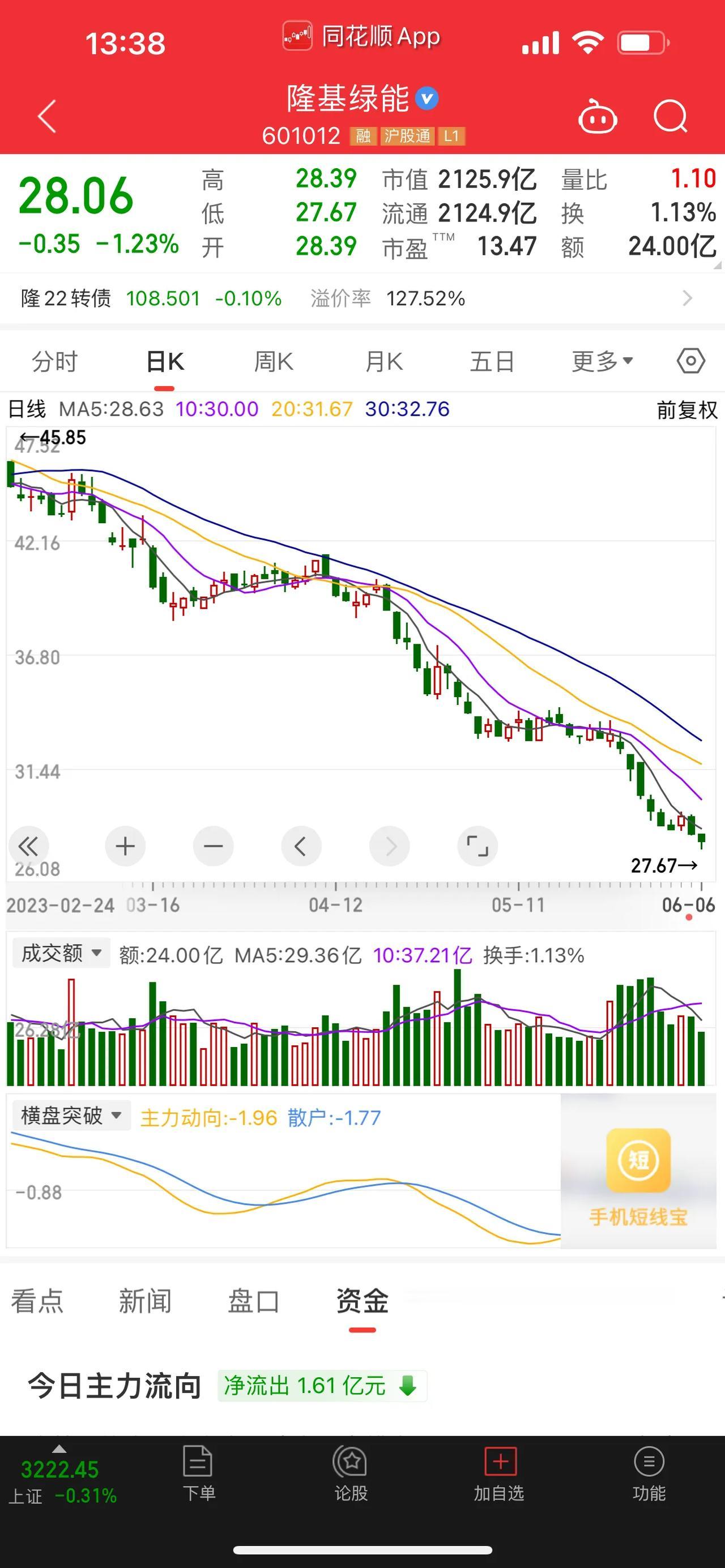
Task: Toggle 前复权 price adjustment setting
Action: 686,409
